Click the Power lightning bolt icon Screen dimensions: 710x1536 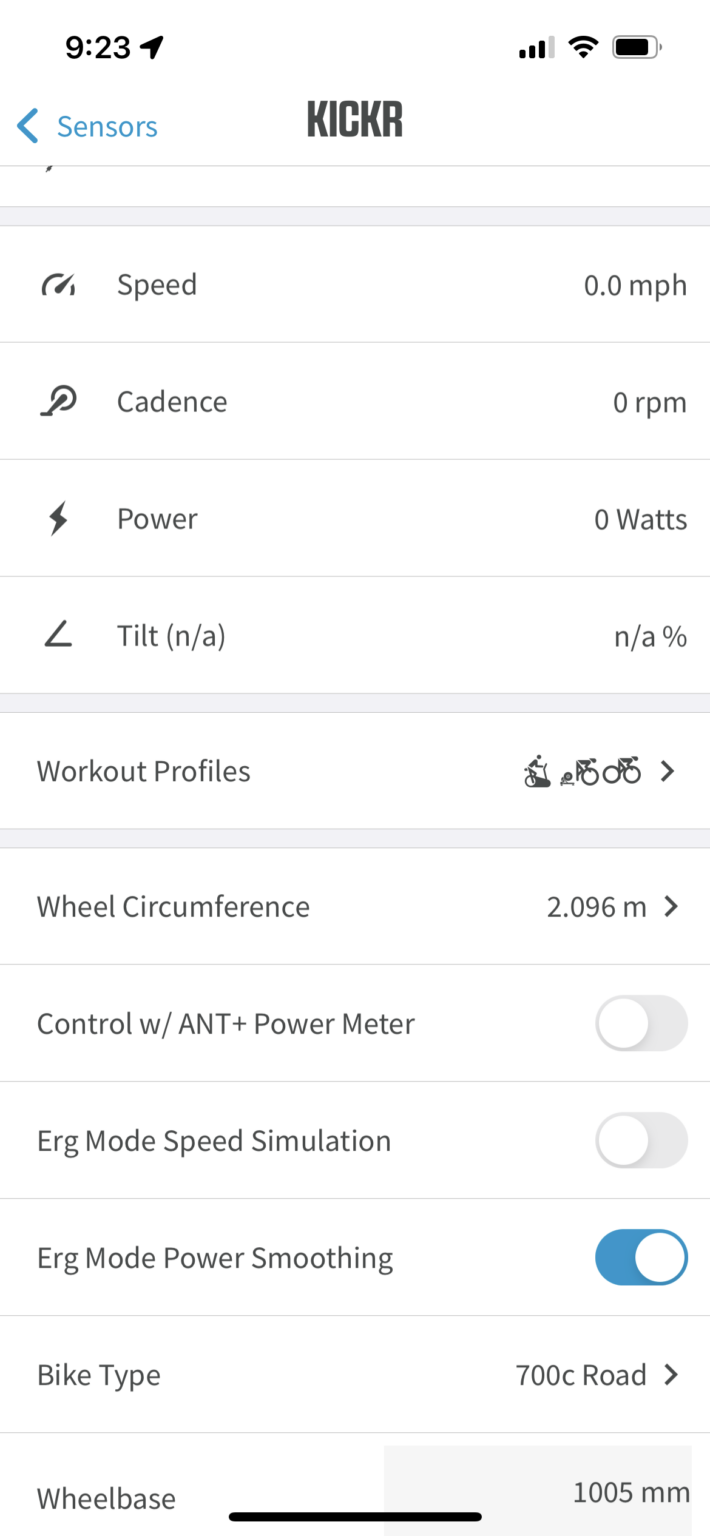click(x=57, y=518)
